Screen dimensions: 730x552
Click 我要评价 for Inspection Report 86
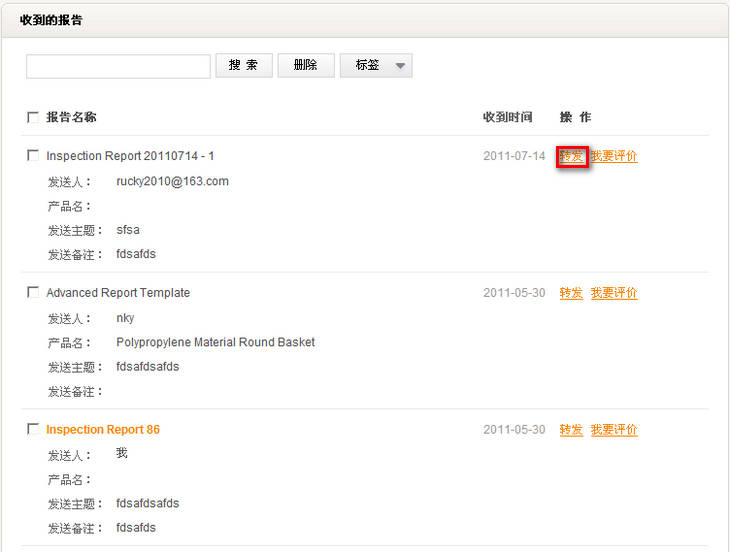613,430
